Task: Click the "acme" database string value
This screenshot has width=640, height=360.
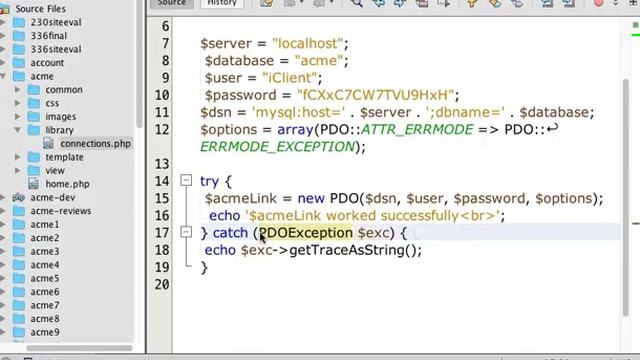Action: pos(319,61)
